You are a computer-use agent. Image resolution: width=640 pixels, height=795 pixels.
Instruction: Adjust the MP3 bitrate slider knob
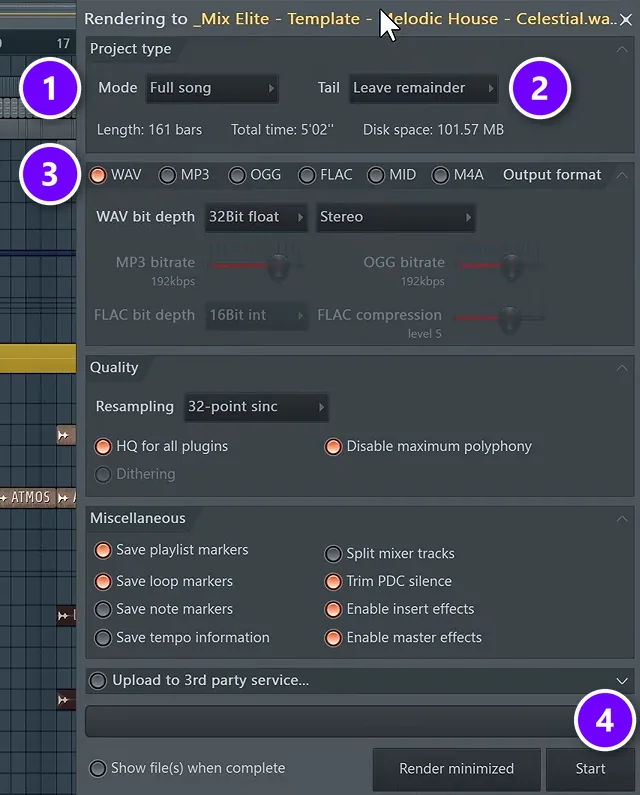(x=278, y=265)
